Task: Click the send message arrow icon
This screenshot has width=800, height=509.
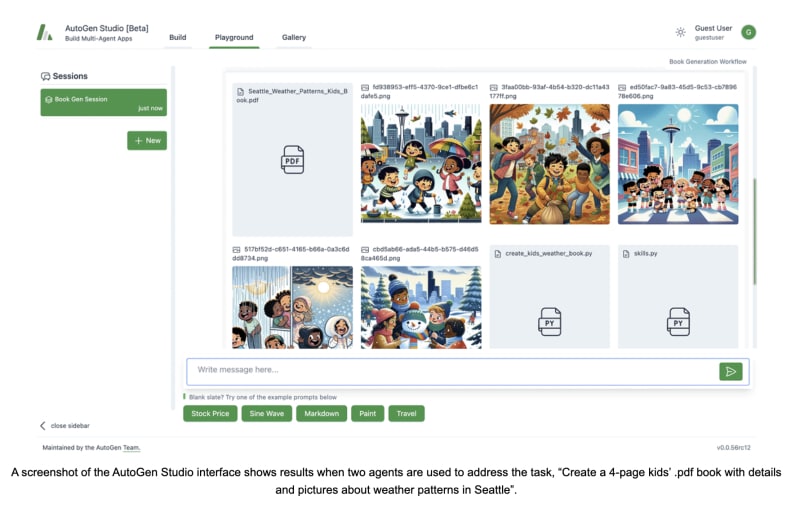Action: (x=731, y=371)
